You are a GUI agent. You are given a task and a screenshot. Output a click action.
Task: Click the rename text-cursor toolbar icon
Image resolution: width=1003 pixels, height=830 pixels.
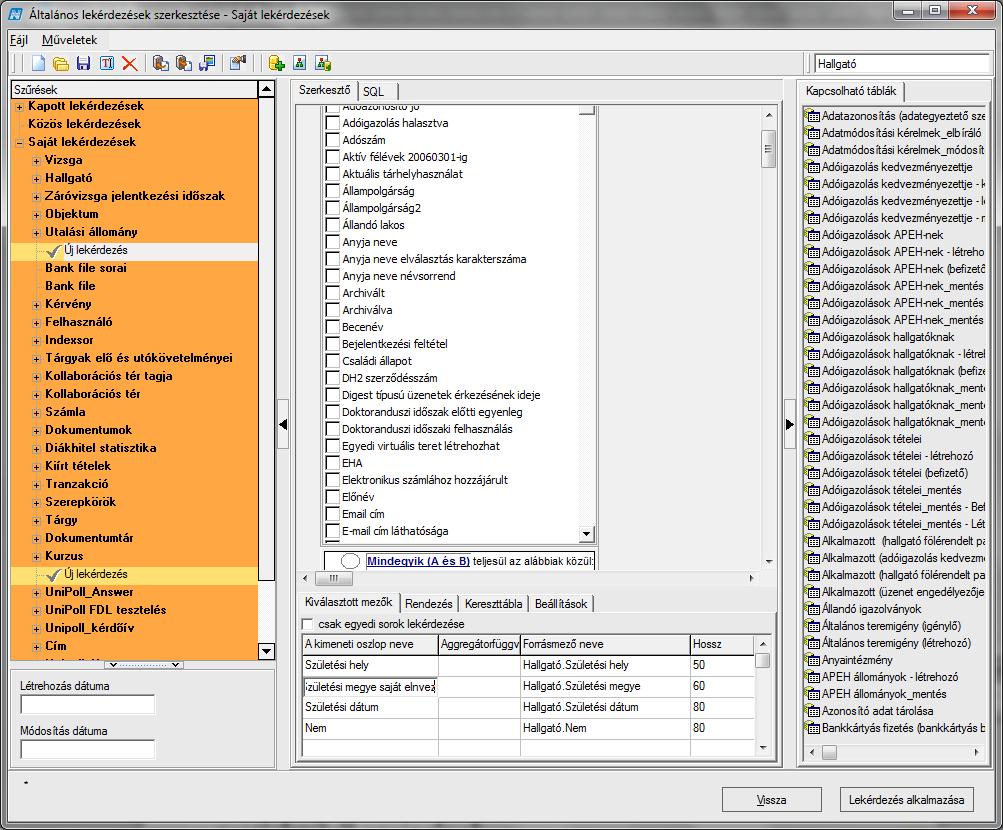tap(107, 63)
